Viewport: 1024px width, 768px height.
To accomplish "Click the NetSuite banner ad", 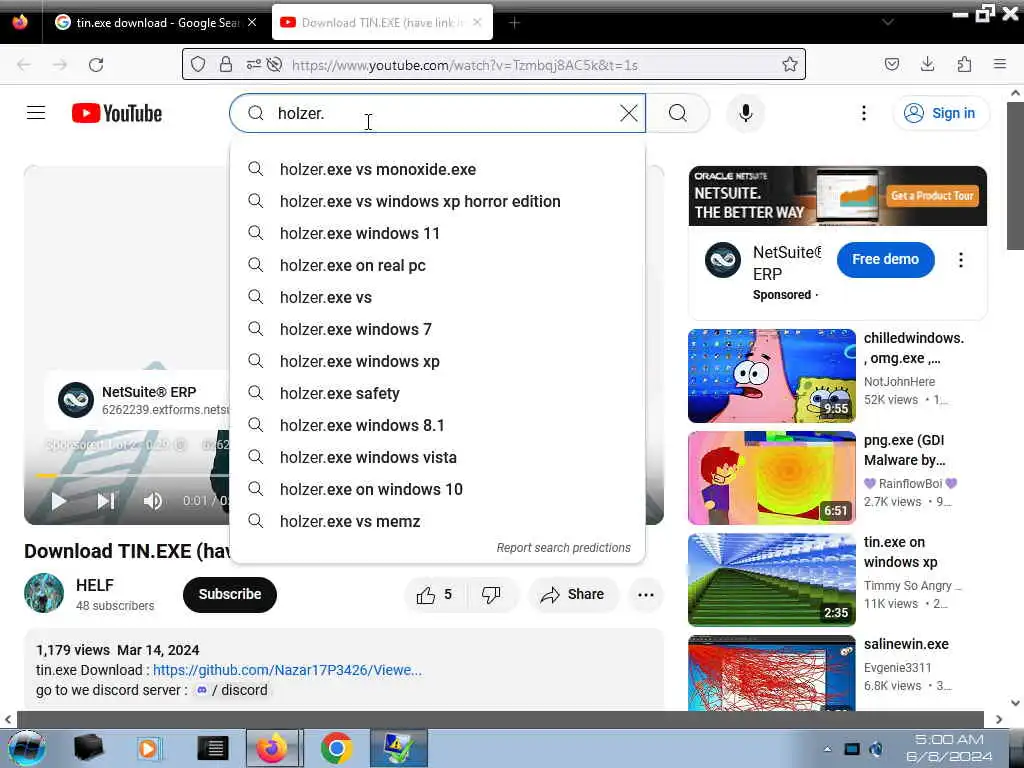I will pyautogui.click(x=838, y=196).
